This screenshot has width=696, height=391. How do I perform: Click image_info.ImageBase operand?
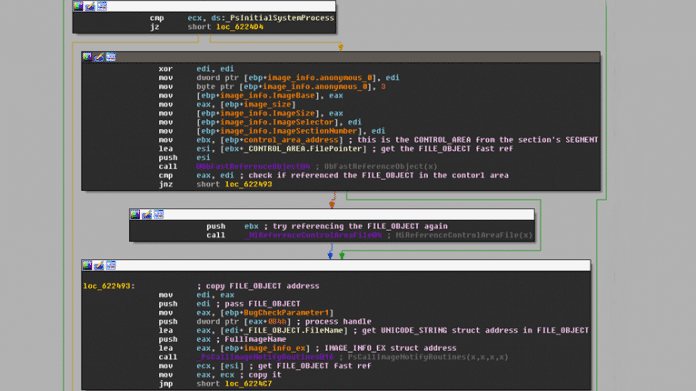(268, 95)
